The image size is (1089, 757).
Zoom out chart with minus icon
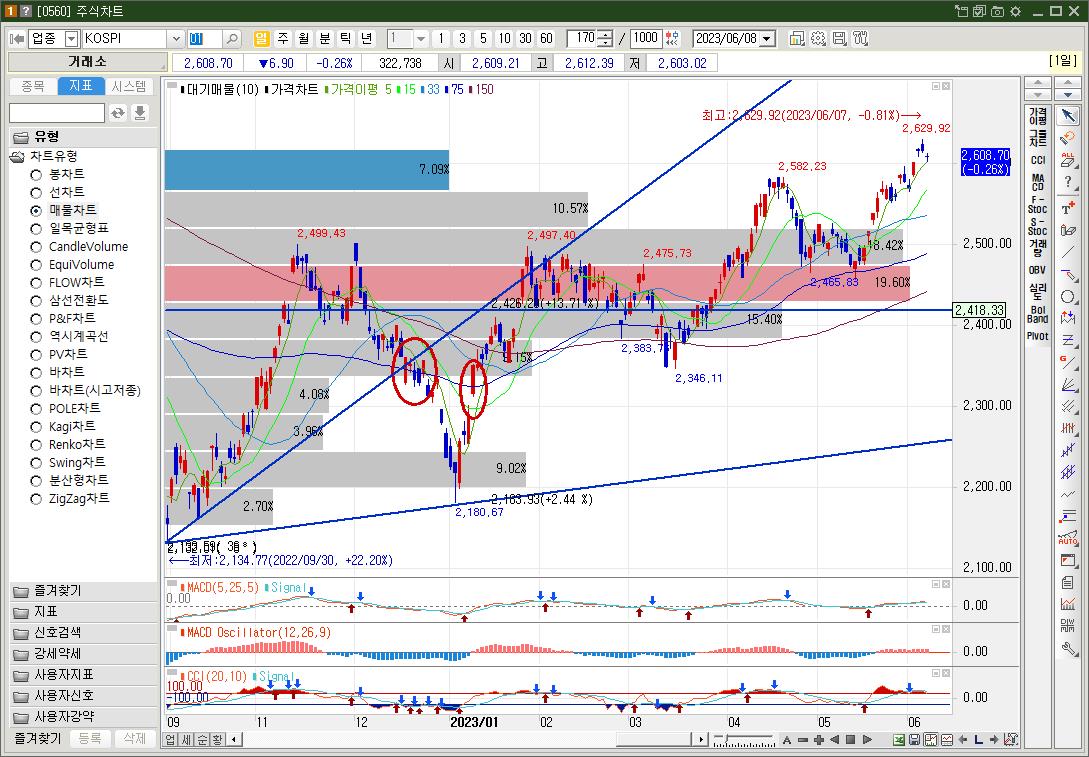coord(803,740)
